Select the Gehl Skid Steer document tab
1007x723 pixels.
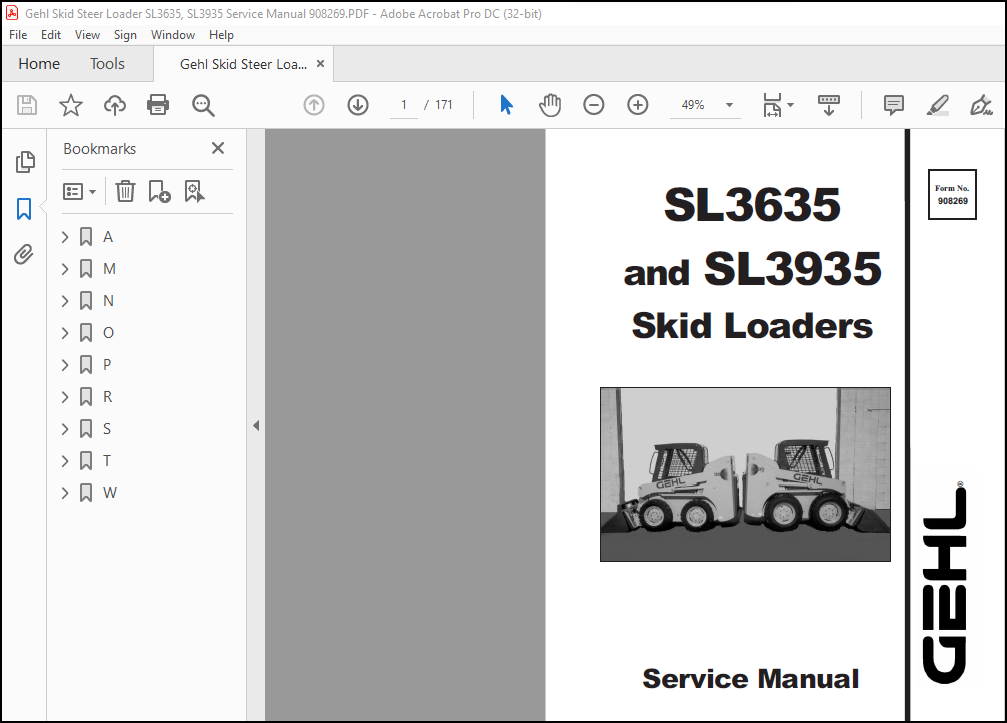click(243, 64)
